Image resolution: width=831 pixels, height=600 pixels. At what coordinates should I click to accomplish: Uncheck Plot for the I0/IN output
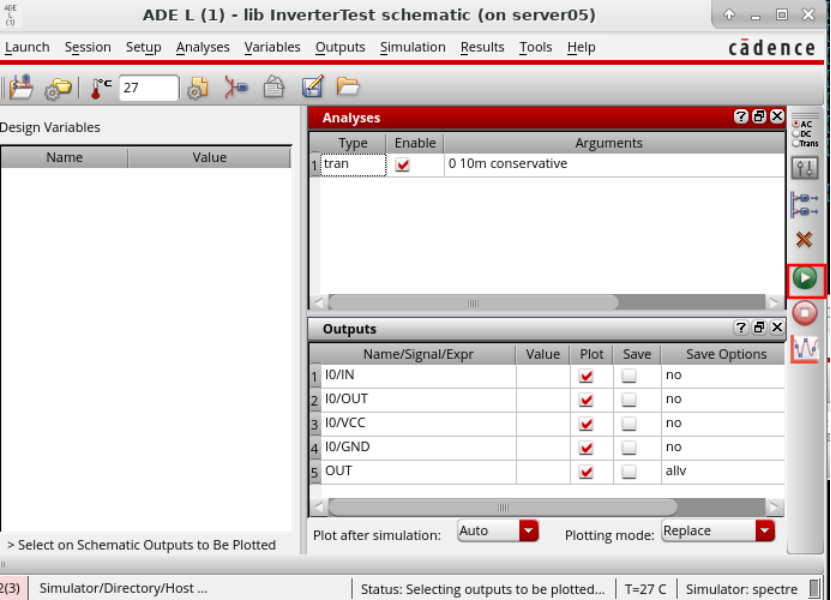click(x=586, y=376)
